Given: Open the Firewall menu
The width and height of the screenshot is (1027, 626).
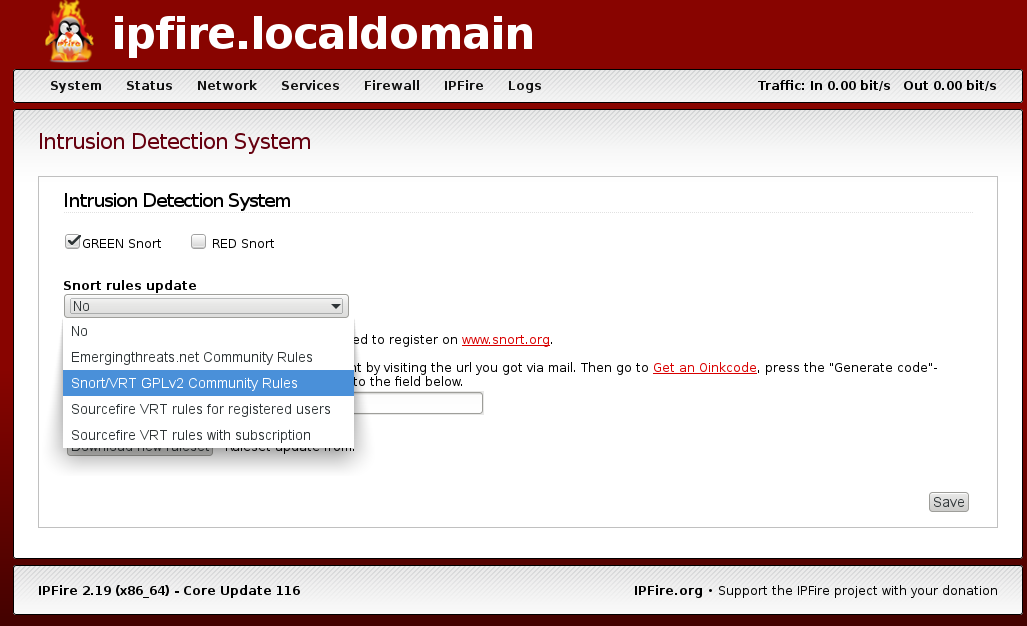Looking at the screenshot, I should tap(392, 86).
